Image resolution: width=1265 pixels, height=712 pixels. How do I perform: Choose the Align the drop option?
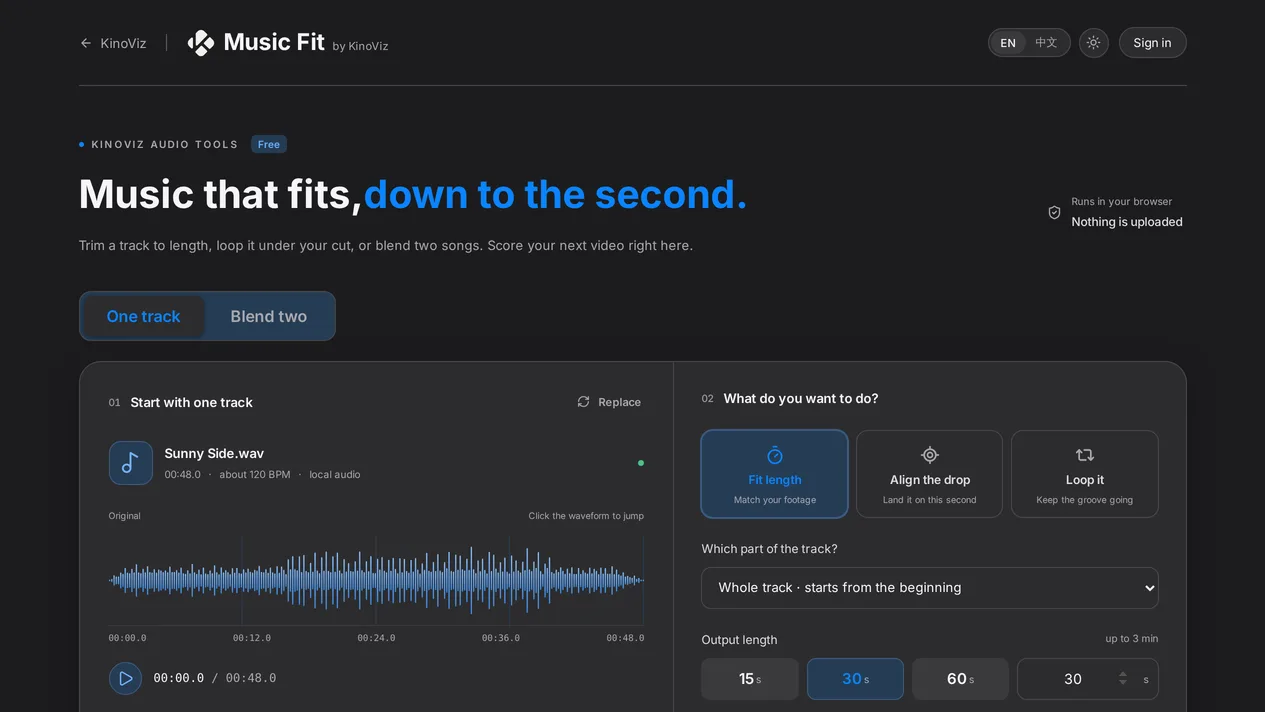tap(930, 474)
